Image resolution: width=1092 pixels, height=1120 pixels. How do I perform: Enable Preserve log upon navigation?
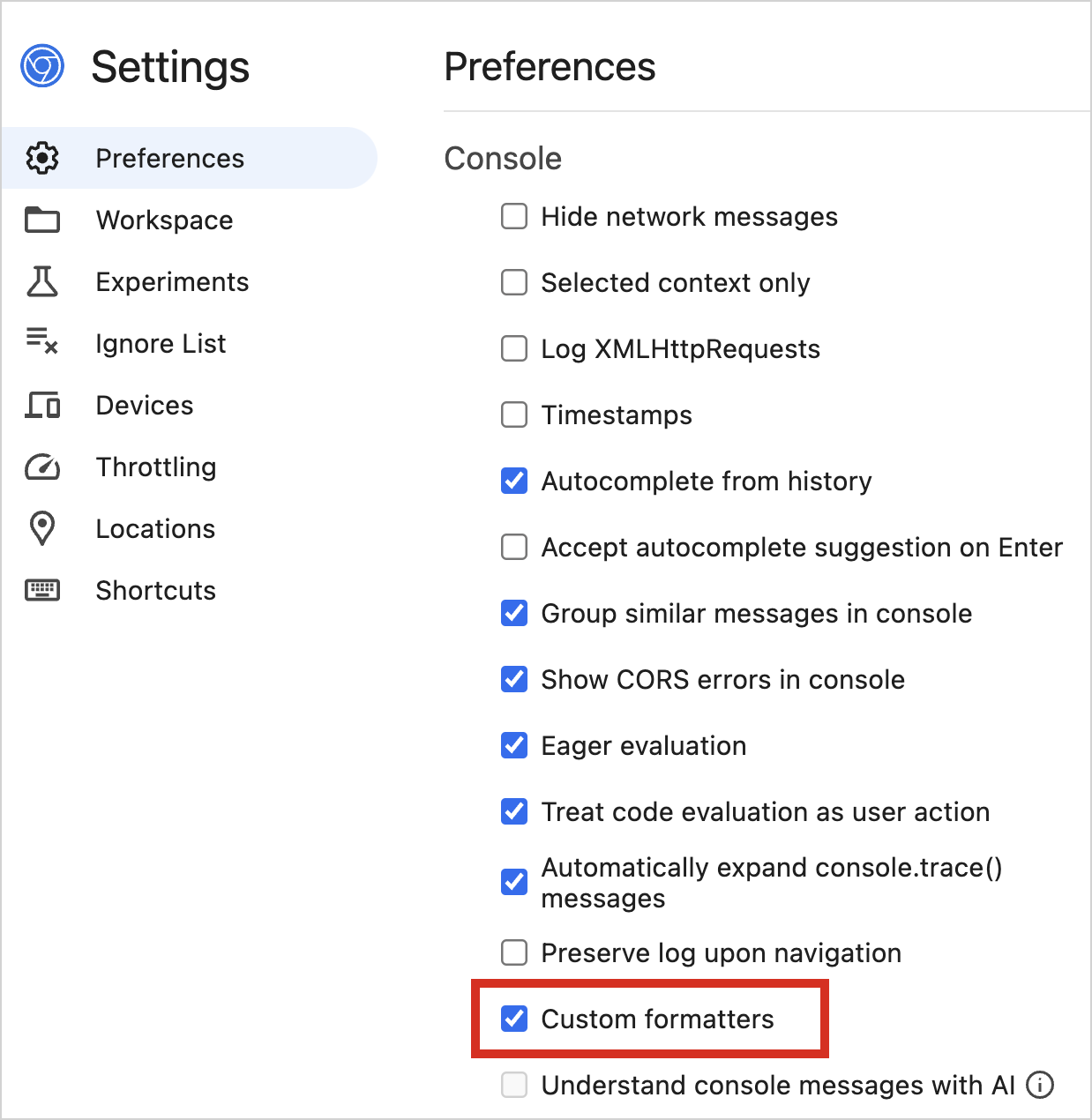513,952
